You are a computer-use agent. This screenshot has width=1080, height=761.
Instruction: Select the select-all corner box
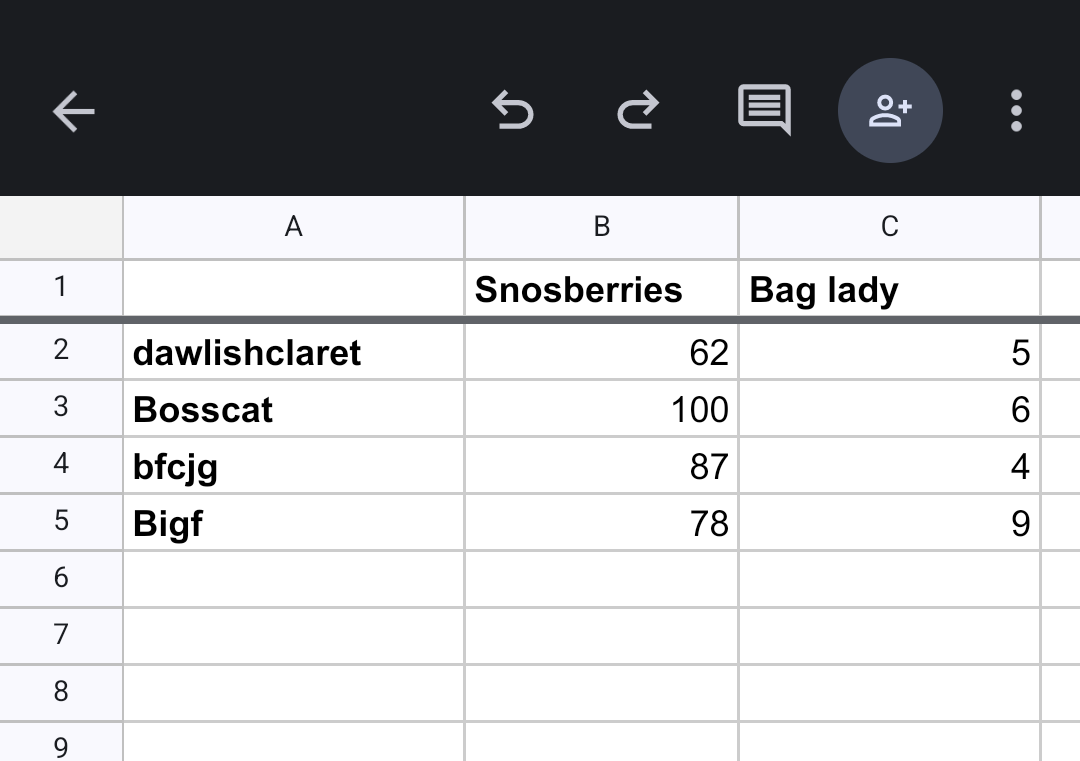tap(61, 227)
